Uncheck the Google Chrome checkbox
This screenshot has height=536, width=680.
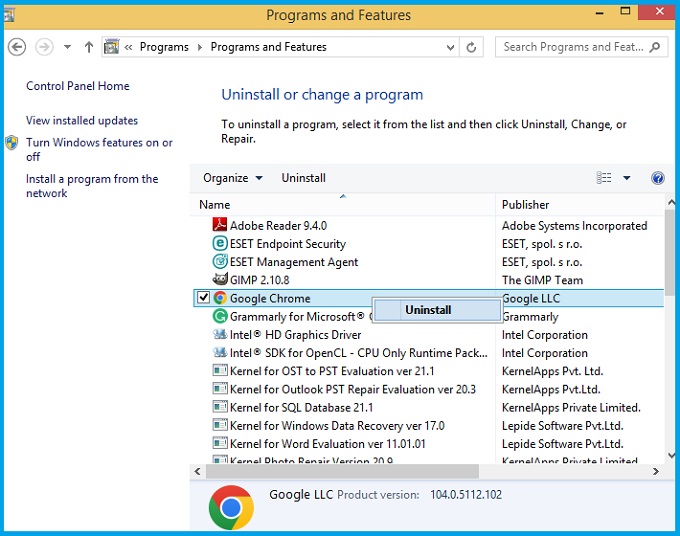pos(203,297)
